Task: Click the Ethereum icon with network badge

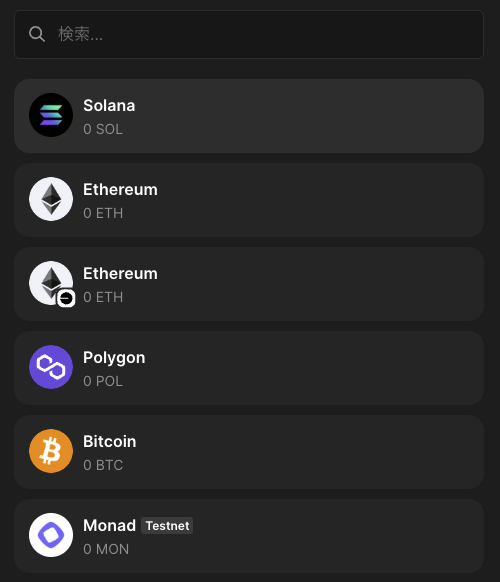Action: [x=51, y=283]
